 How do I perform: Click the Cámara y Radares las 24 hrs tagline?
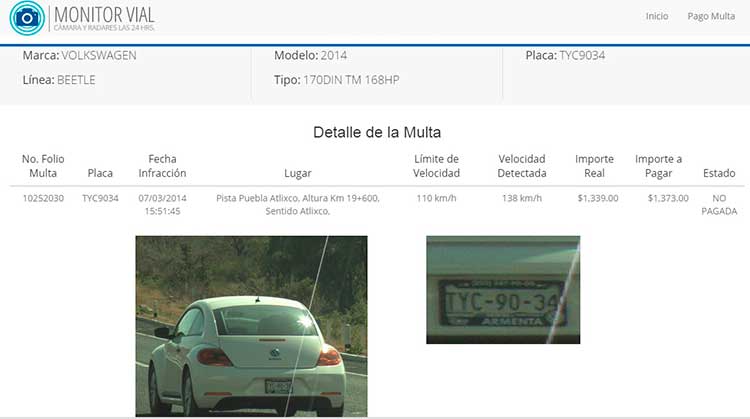(x=104, y=28)
